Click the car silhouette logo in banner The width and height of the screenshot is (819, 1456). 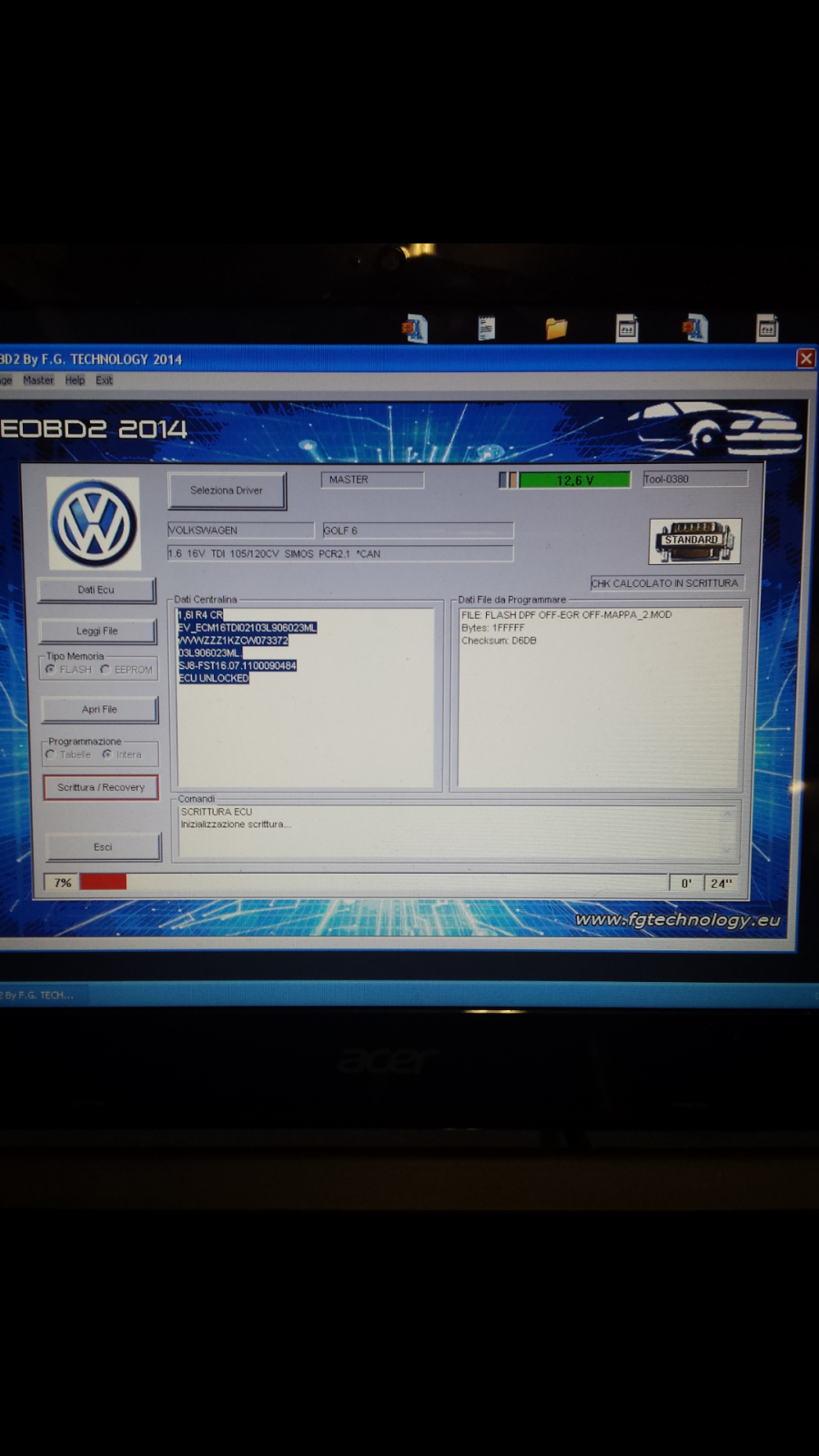[x=716, y=430]
